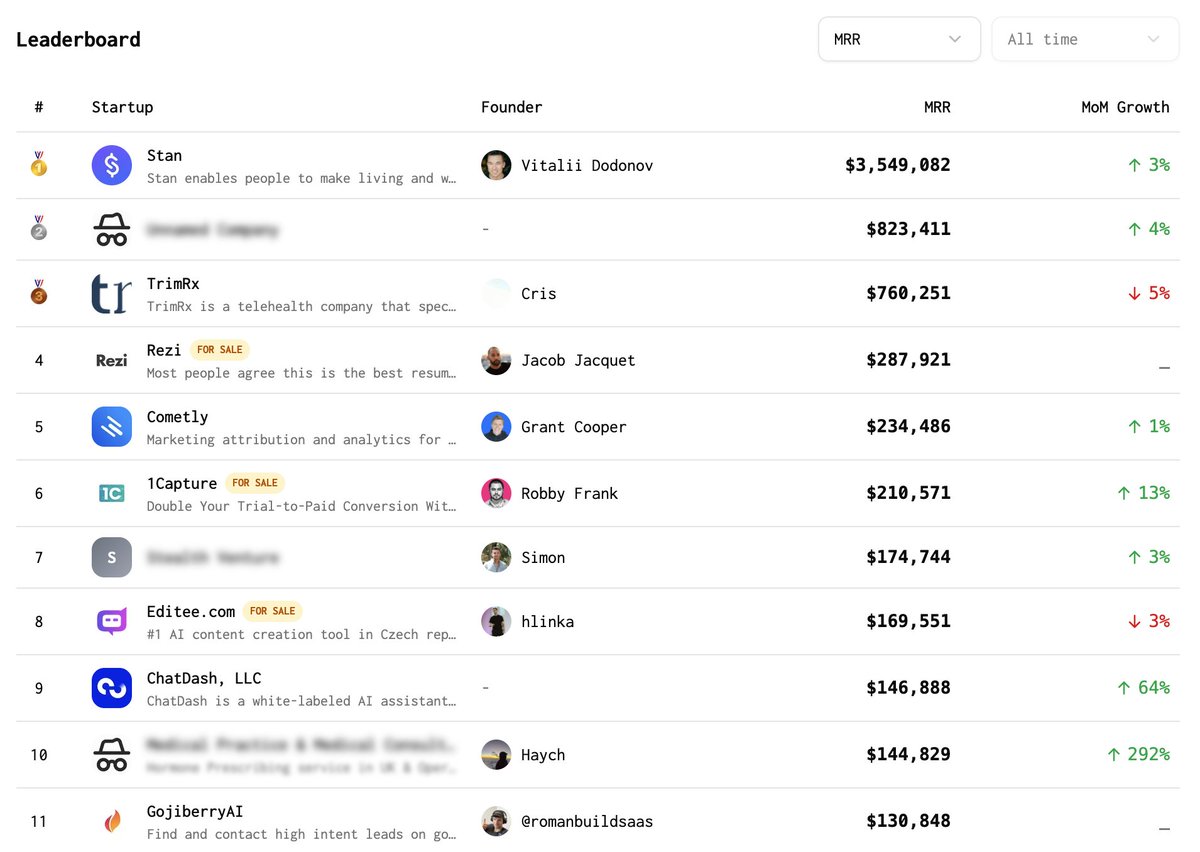Click the Cometly blue logo
Image resolution: width=1200 pixels, height=852 pixels.
112,427
